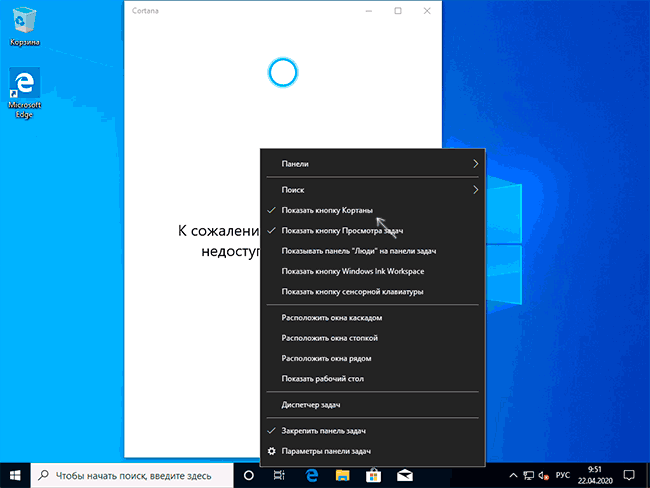The width and height of the screenshot is (650, 488).
Task: Click the search magnifier icon
Action: pos(43,475)
